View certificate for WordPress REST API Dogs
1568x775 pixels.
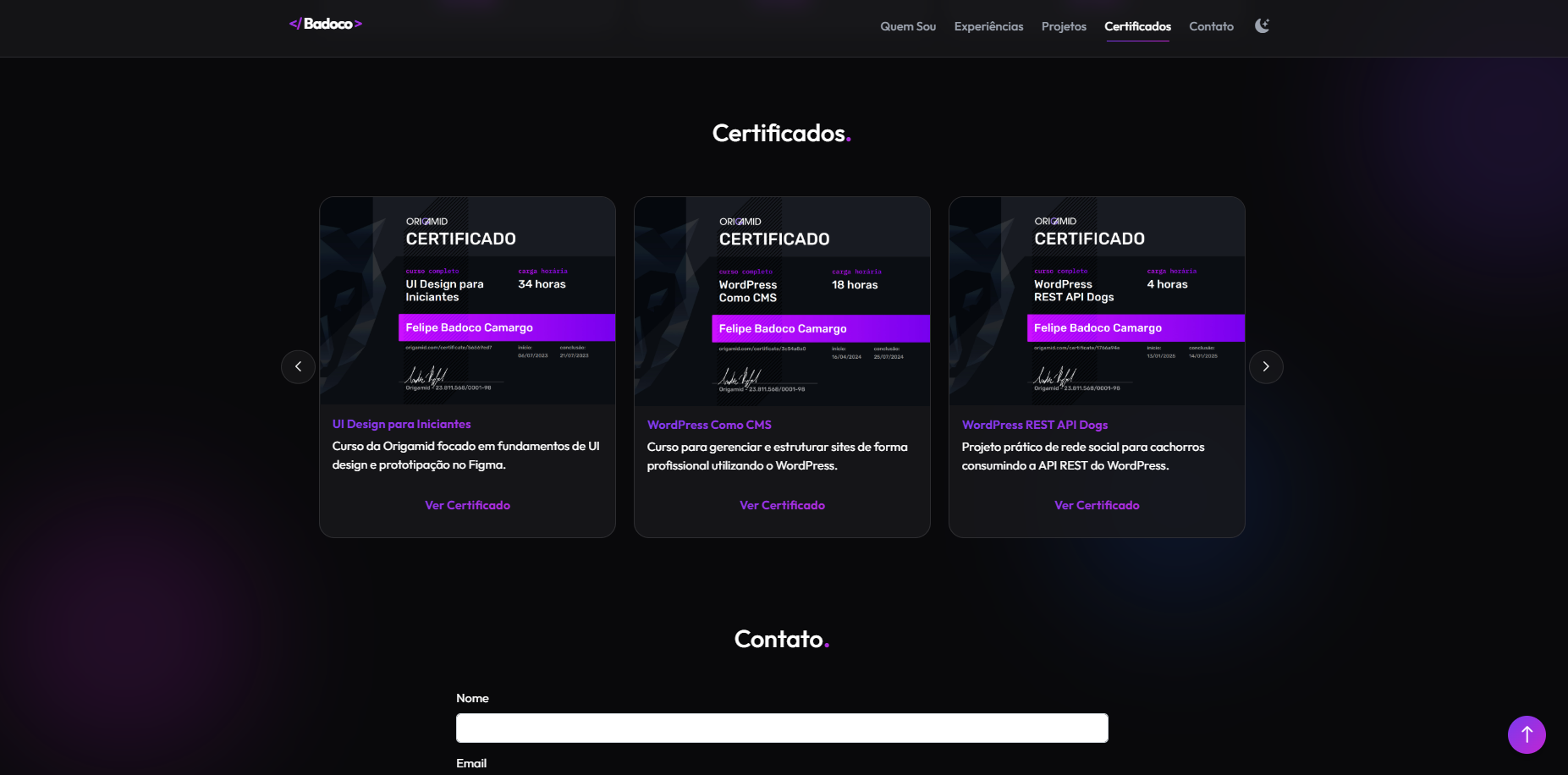(1097, 505)
